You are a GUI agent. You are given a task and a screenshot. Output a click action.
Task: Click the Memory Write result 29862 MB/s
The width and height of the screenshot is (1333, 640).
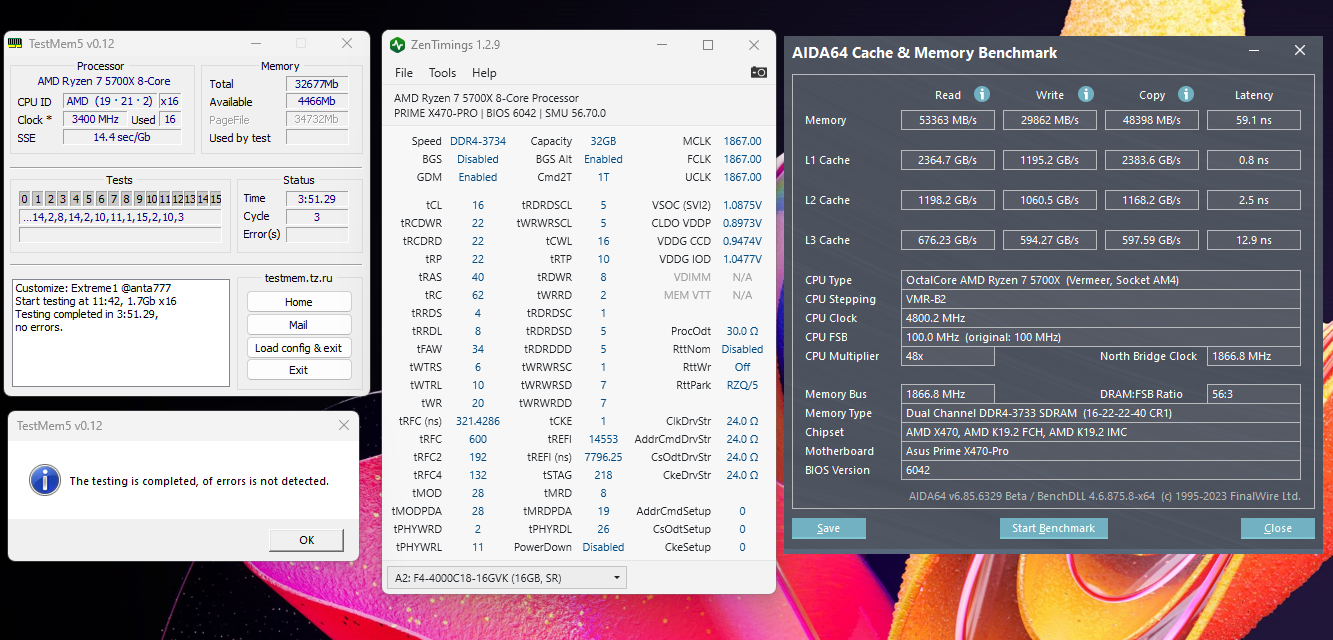1050,120
